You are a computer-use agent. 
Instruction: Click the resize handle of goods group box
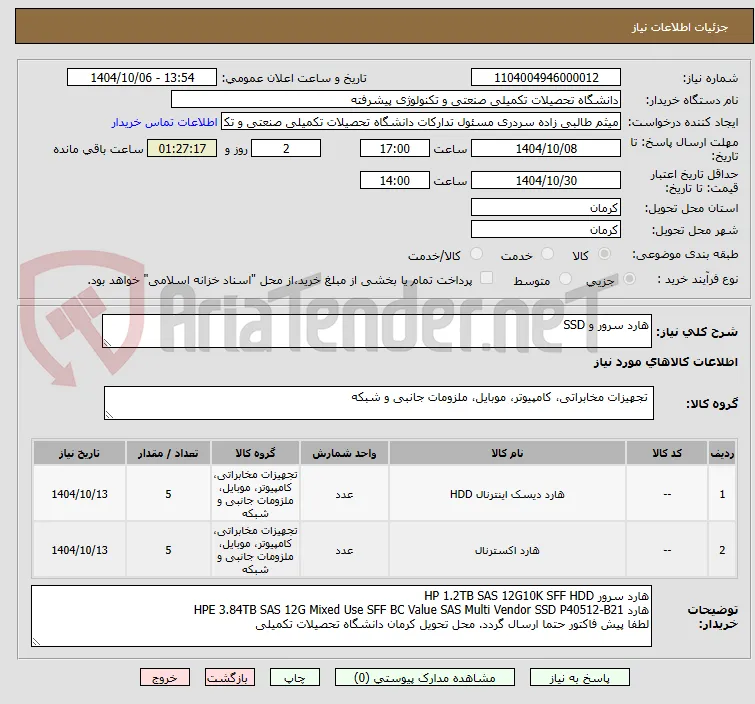point(109,415)
